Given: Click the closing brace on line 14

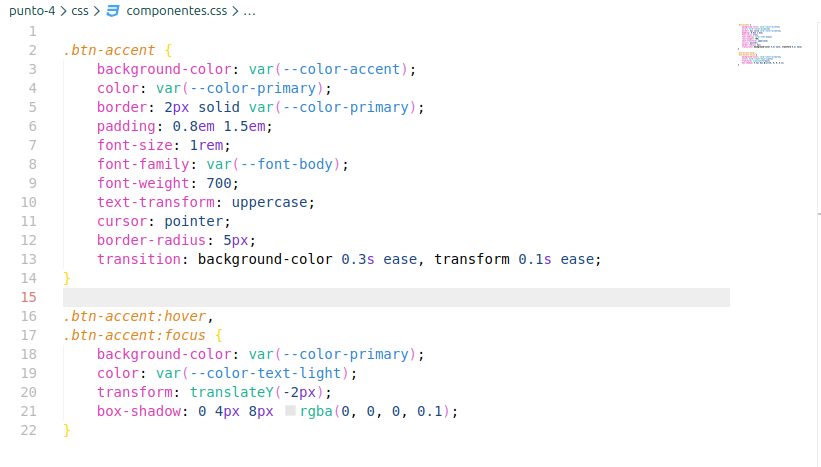Looking at the screenshot, I should pos(67,278).
